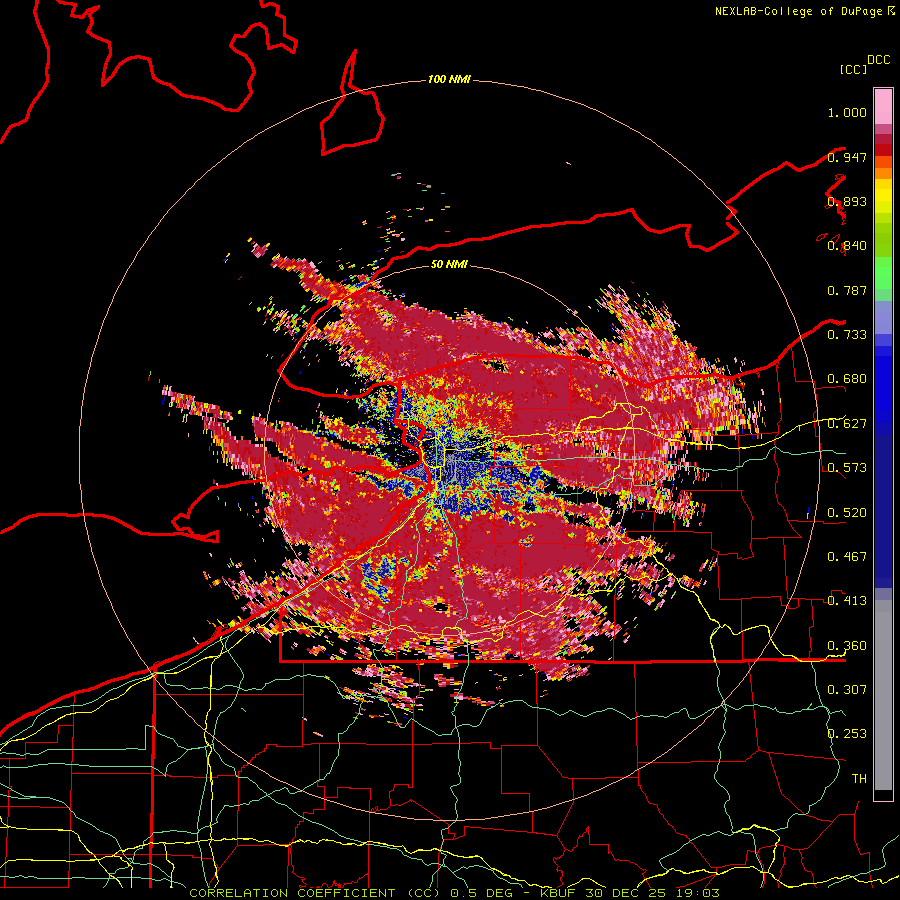Screen dimensions: 900x900
Task: Click the 19:03 timestamp
Action: tap(697, 893)
